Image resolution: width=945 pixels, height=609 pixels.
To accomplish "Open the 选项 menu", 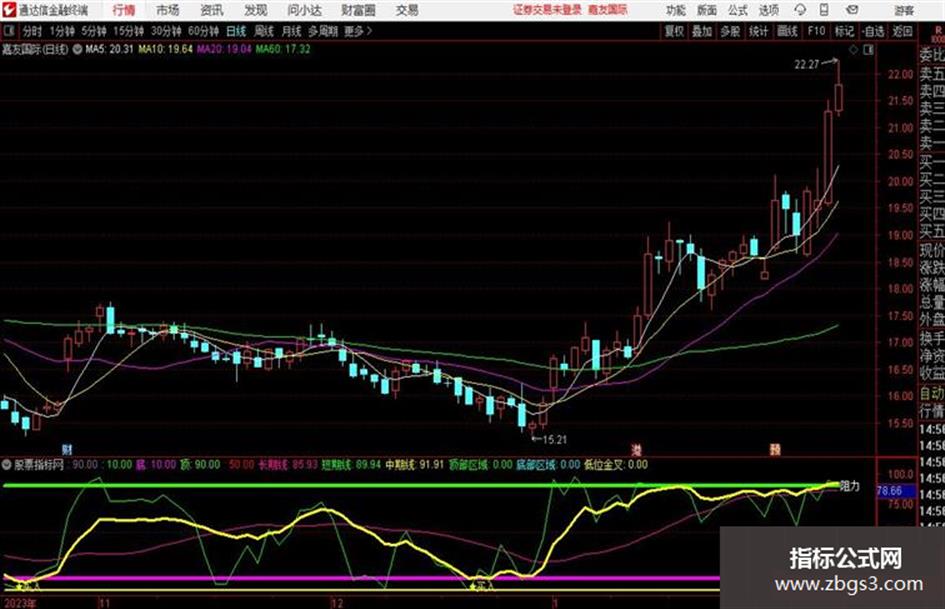I will click(x=769, y=10).
